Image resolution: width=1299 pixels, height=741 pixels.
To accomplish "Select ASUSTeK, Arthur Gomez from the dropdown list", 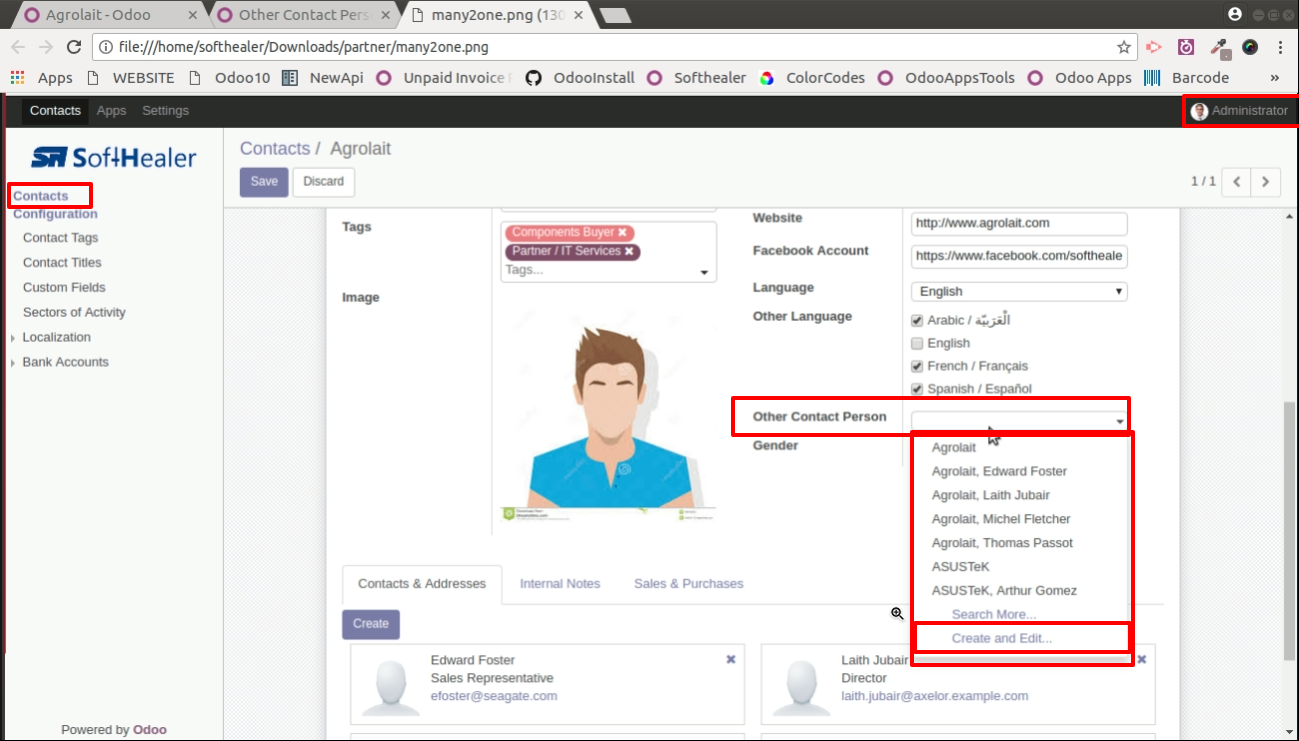I will (1004, 590).
